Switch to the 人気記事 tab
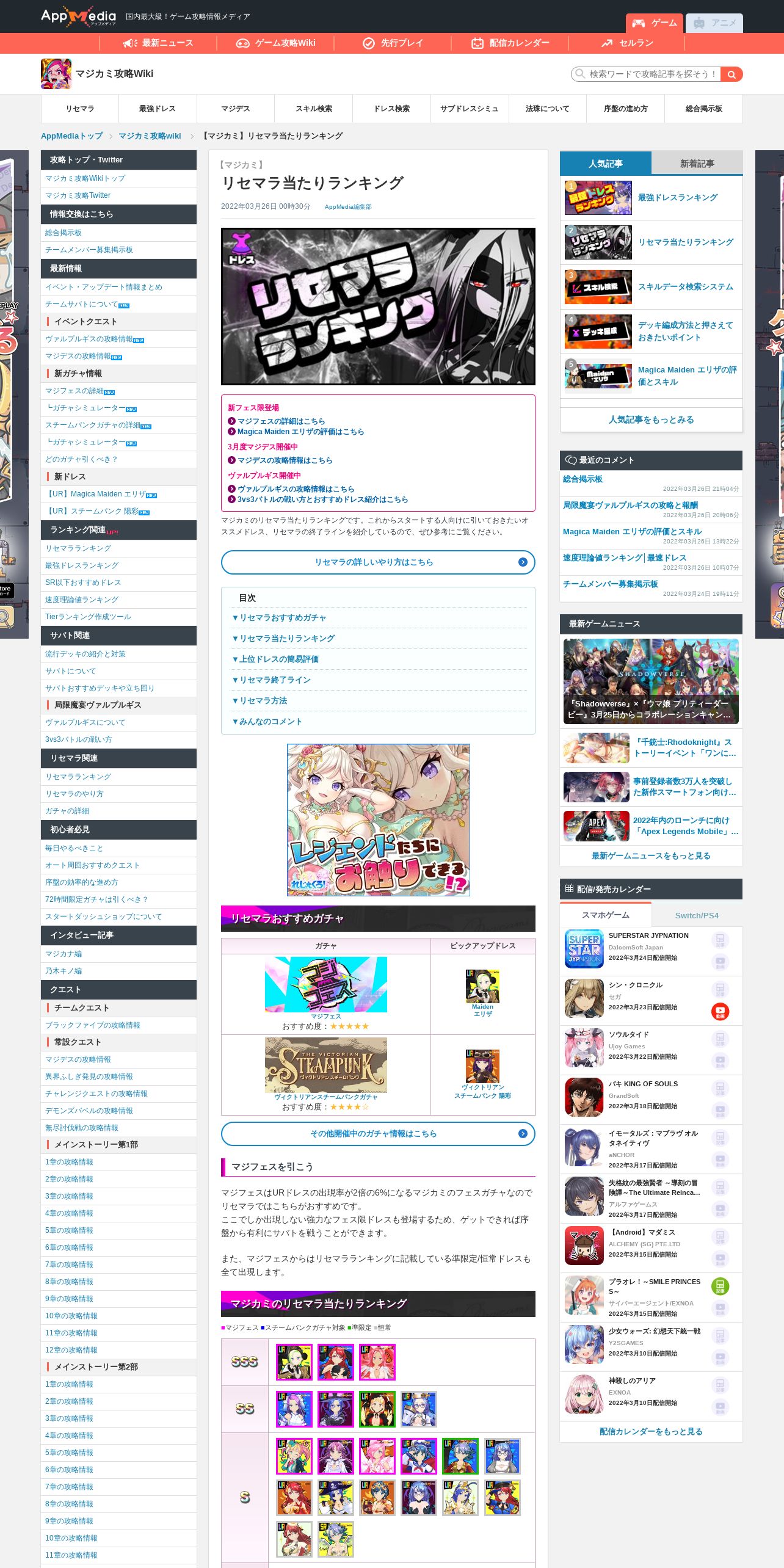784x1568 pixels. [606, 164]
